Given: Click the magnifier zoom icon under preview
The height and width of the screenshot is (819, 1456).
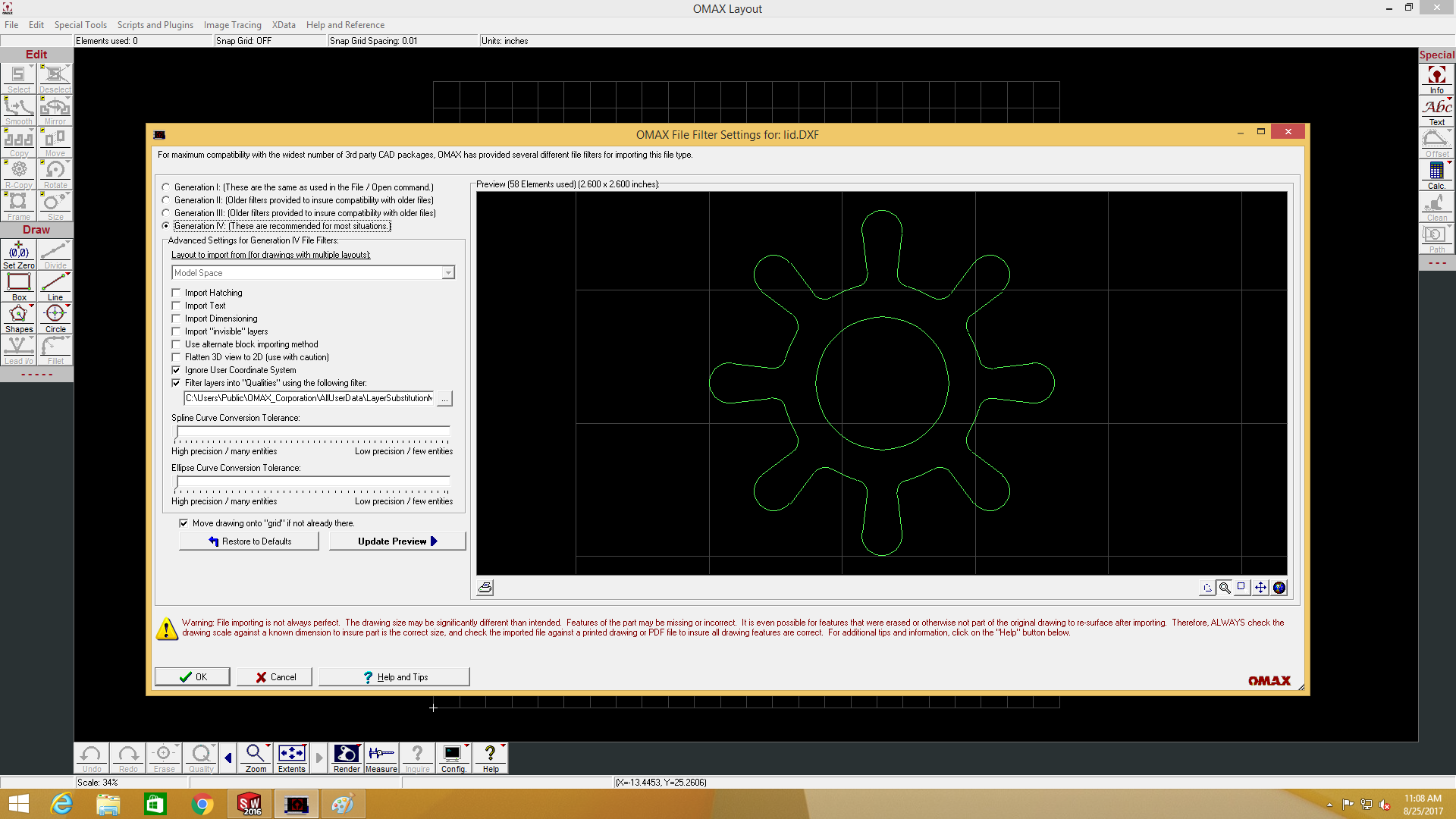Looking at the screenshot, I should [1225, 588].
